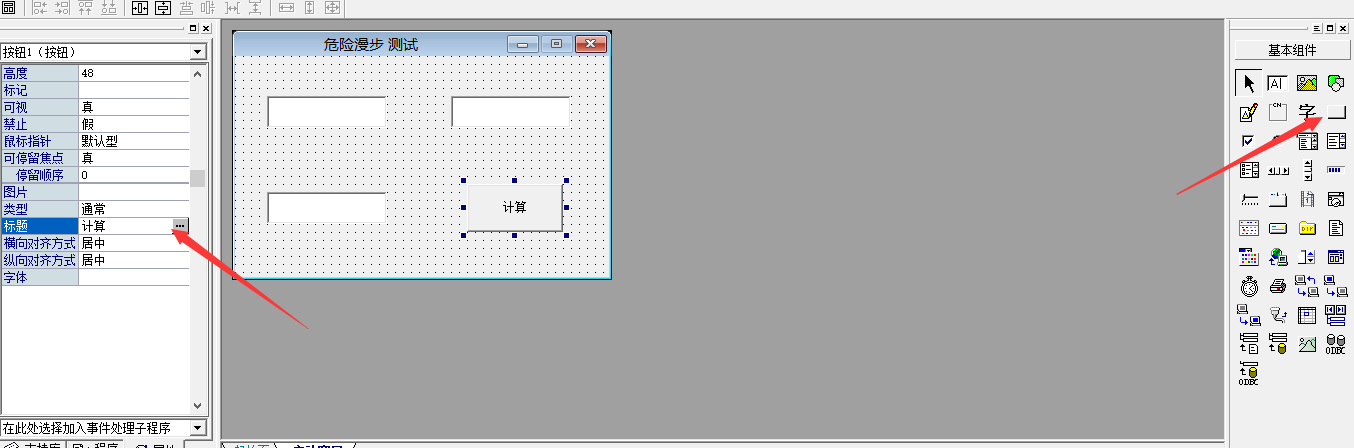Select the 可视 property row
1354x448 pixels.
[x=40, y=107]
